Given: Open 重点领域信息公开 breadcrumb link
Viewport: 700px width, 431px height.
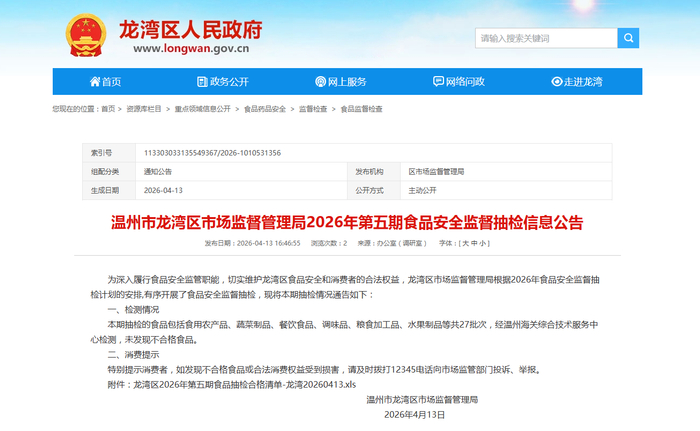Looking at the screenshot, I should pos(203,109).
